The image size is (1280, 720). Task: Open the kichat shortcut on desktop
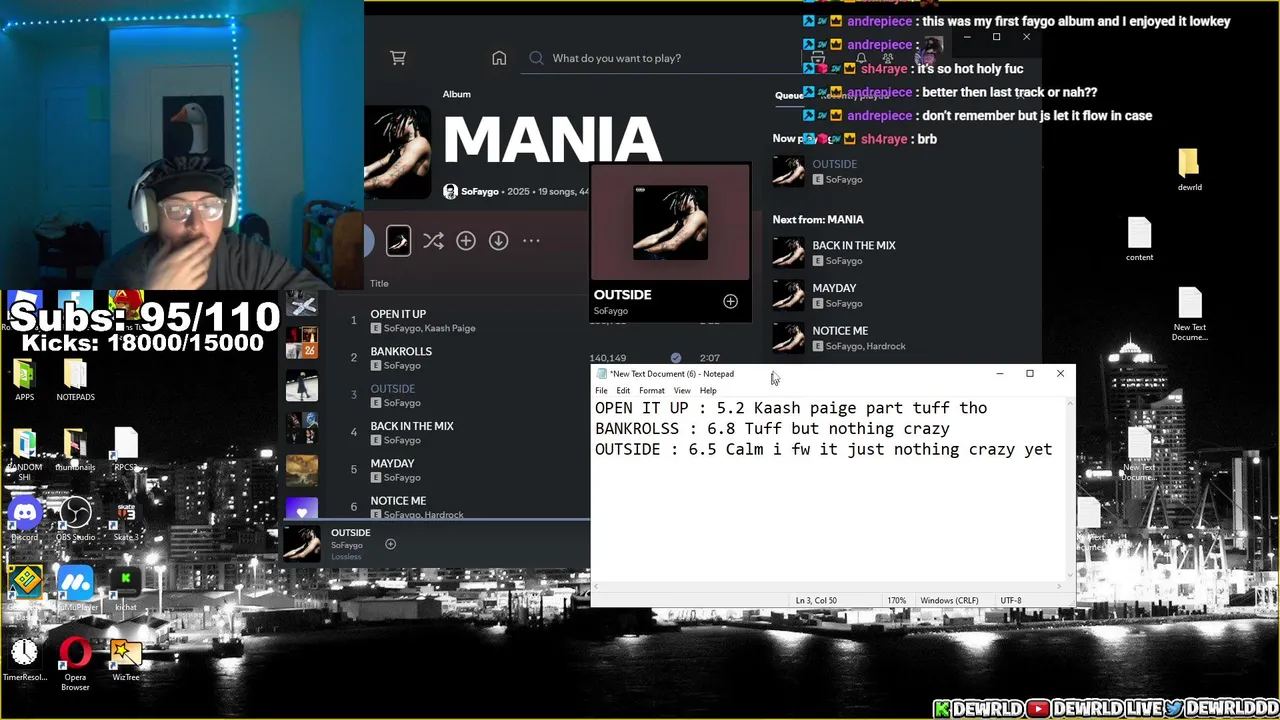125,590
